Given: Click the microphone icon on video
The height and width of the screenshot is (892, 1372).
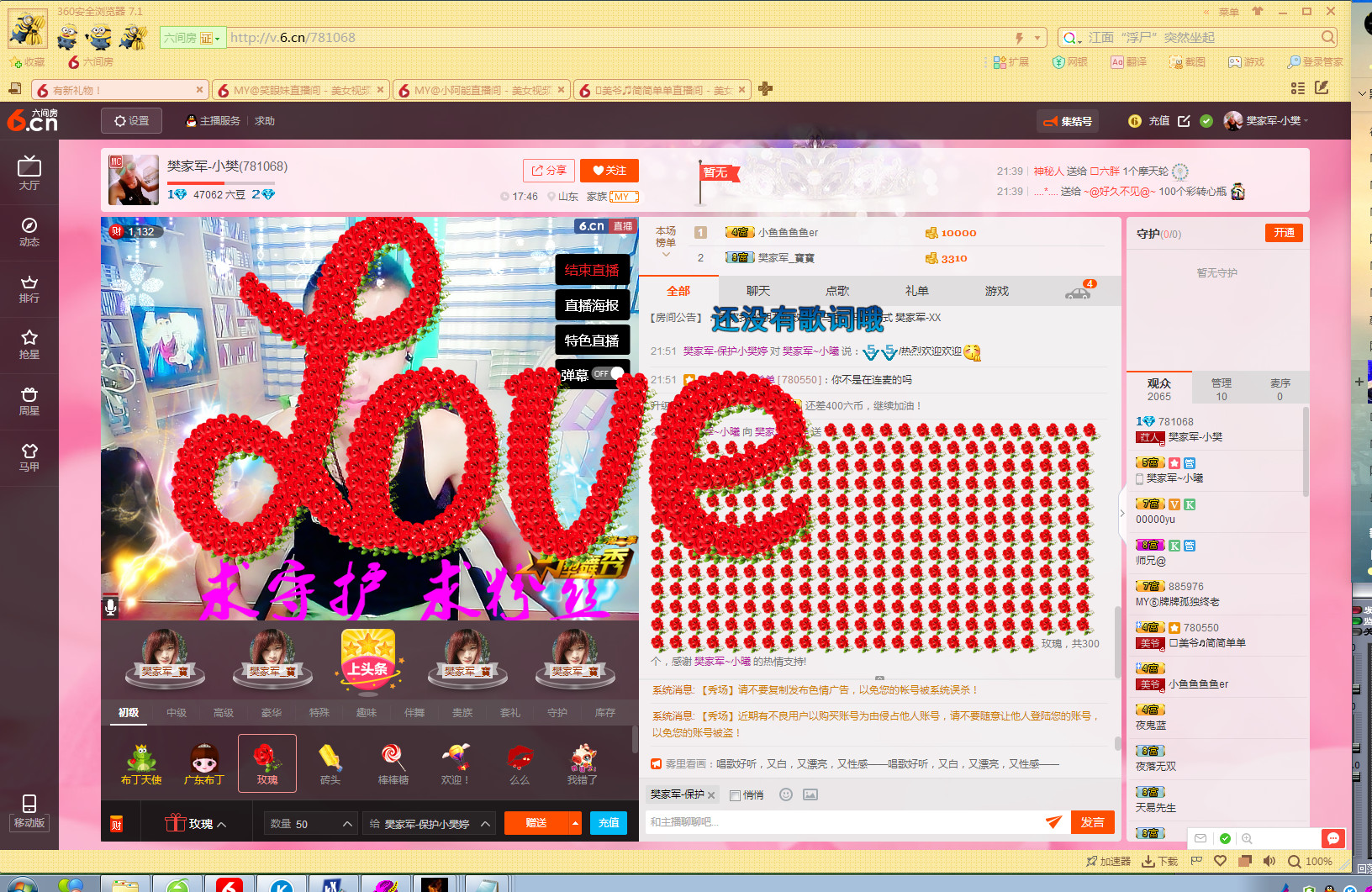Looking at the screenshot, I should (x=110, y=607).
